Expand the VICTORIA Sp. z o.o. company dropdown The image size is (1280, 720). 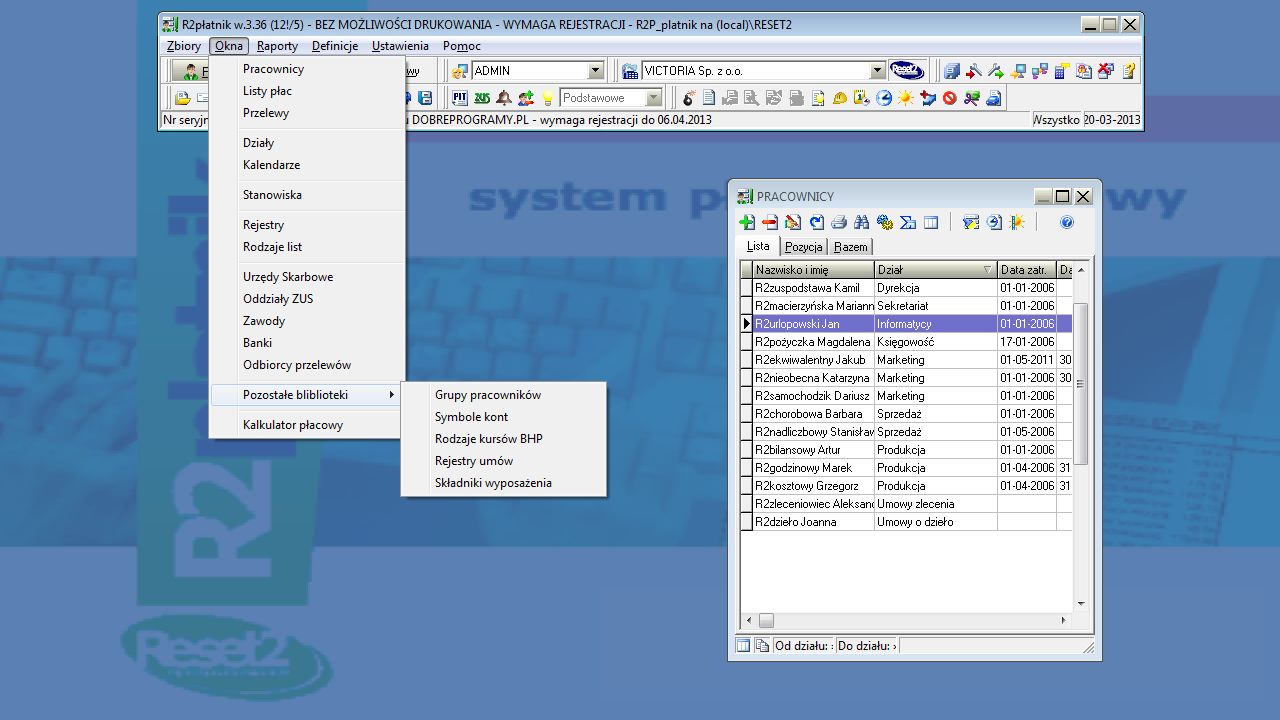click(877, 71)
